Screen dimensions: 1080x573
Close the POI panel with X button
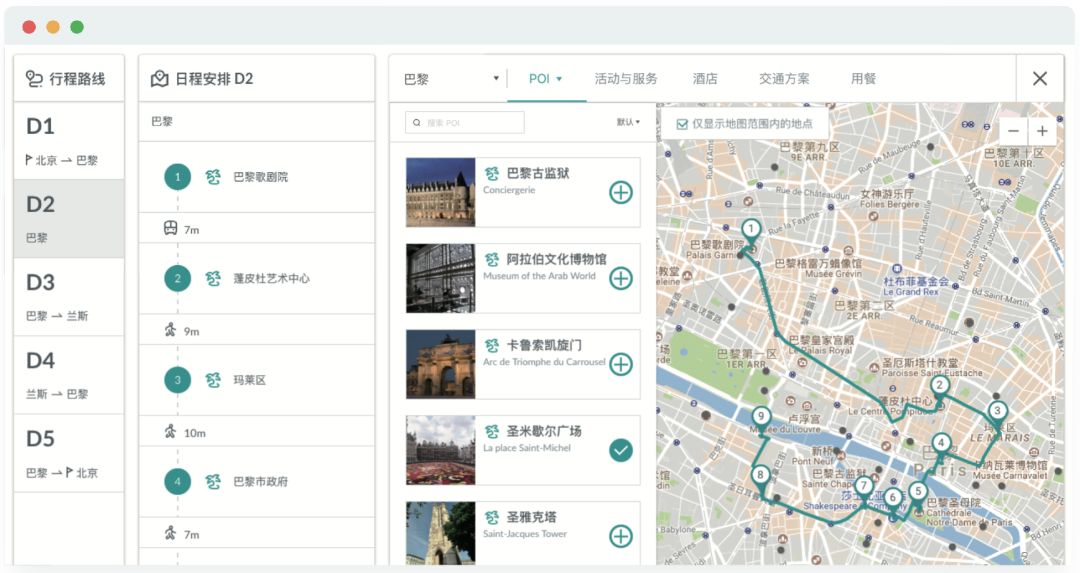tap(1040, 79)
